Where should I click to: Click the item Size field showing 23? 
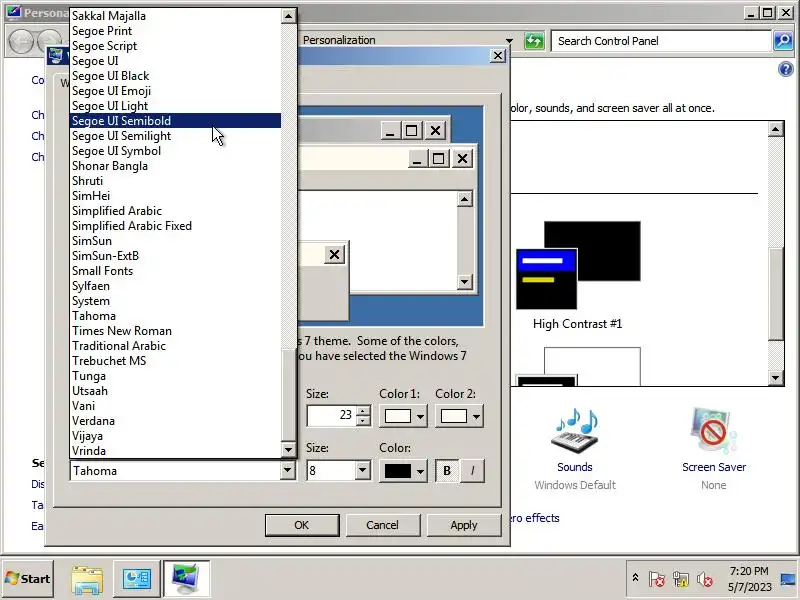click(332, 416)
